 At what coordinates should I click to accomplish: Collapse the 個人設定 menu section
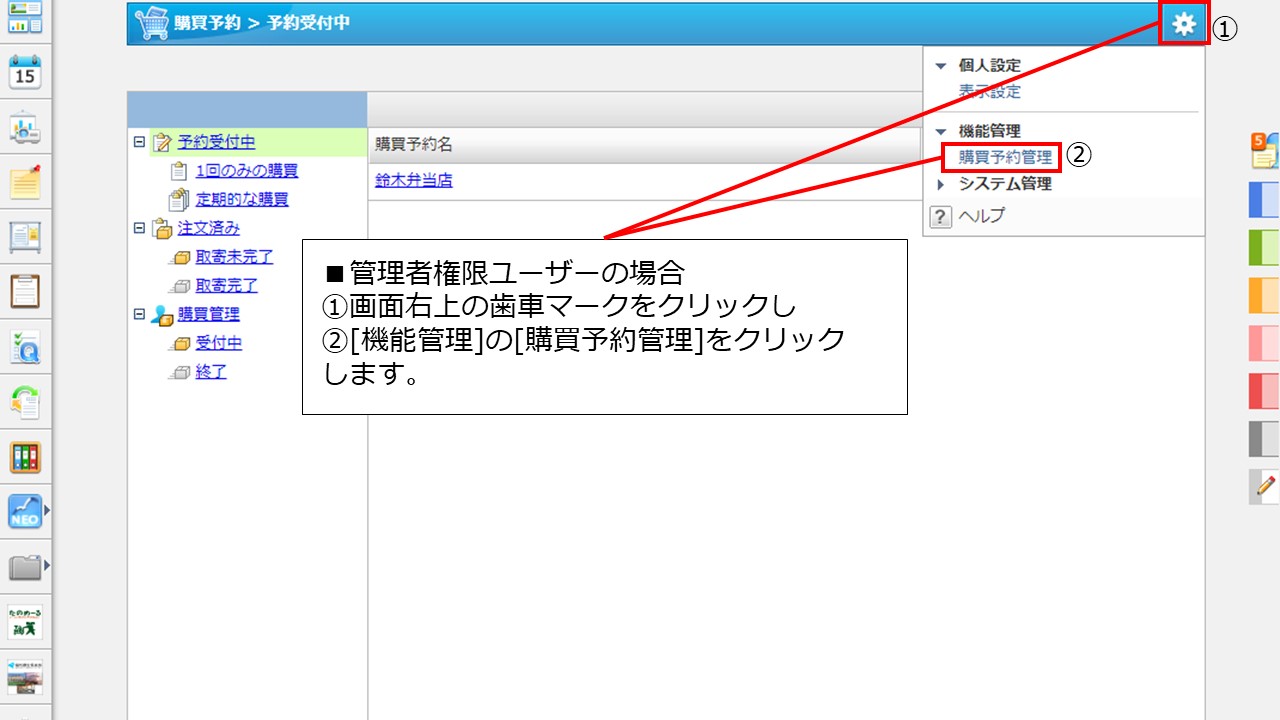pos(940,66)
